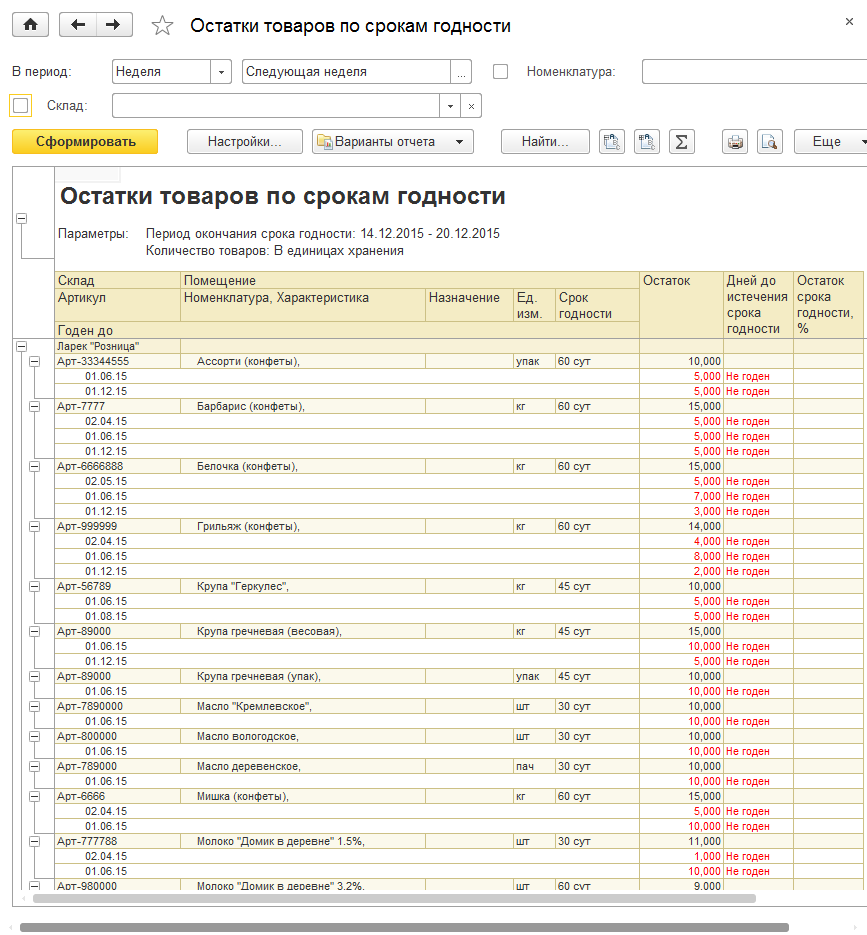Open the Print preview icon
The image size is (867, 935).
(x=768, y=142)
